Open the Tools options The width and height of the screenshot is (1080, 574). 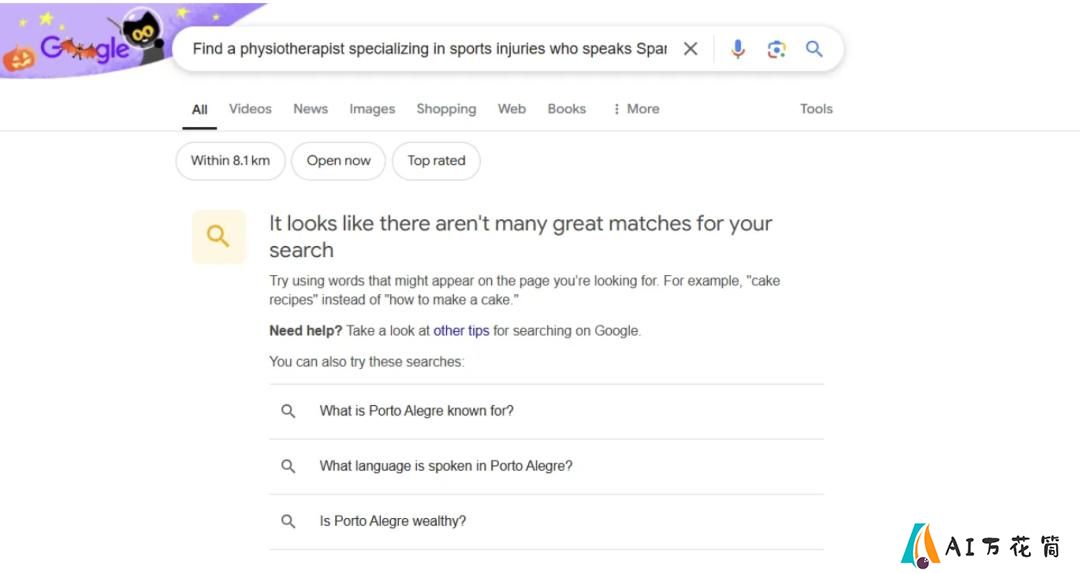coord(816,109)
